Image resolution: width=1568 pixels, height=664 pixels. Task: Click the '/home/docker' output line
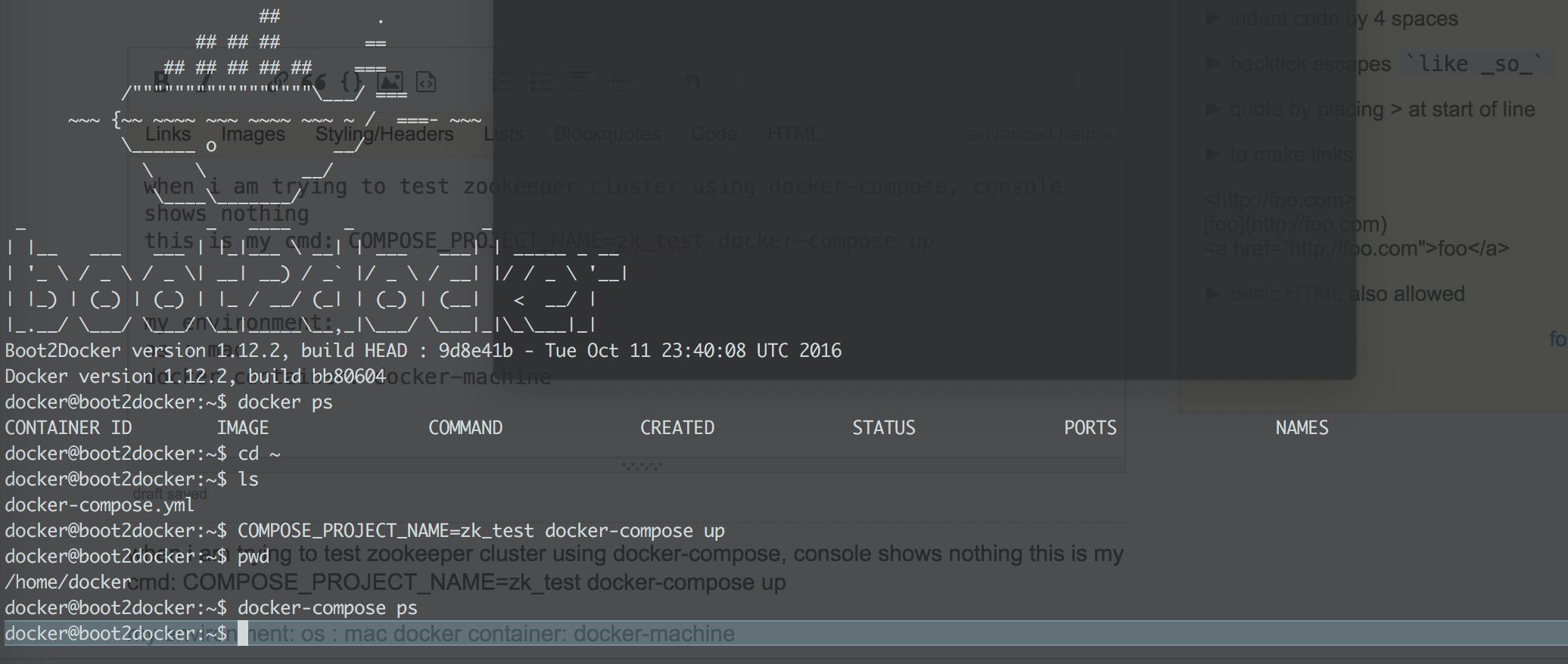68,582
